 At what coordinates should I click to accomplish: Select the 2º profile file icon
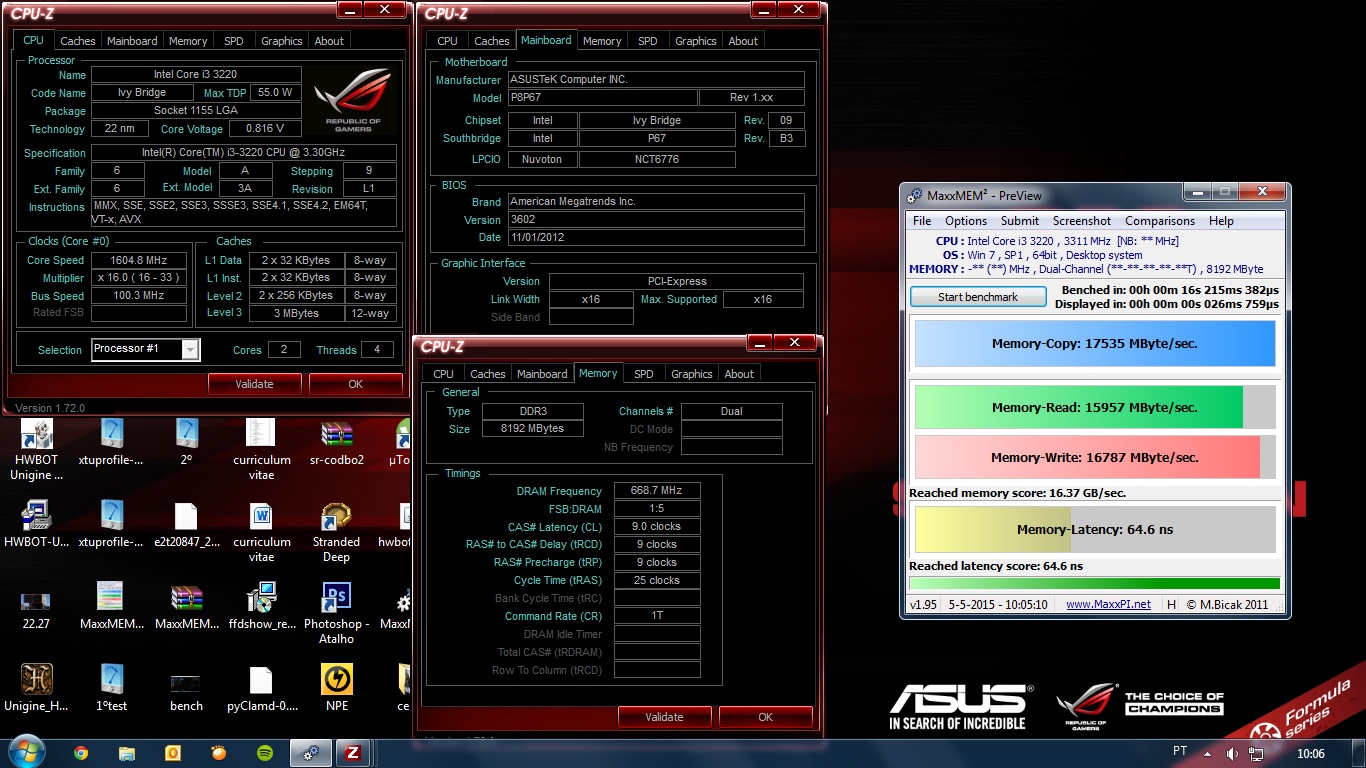point(186,443)
